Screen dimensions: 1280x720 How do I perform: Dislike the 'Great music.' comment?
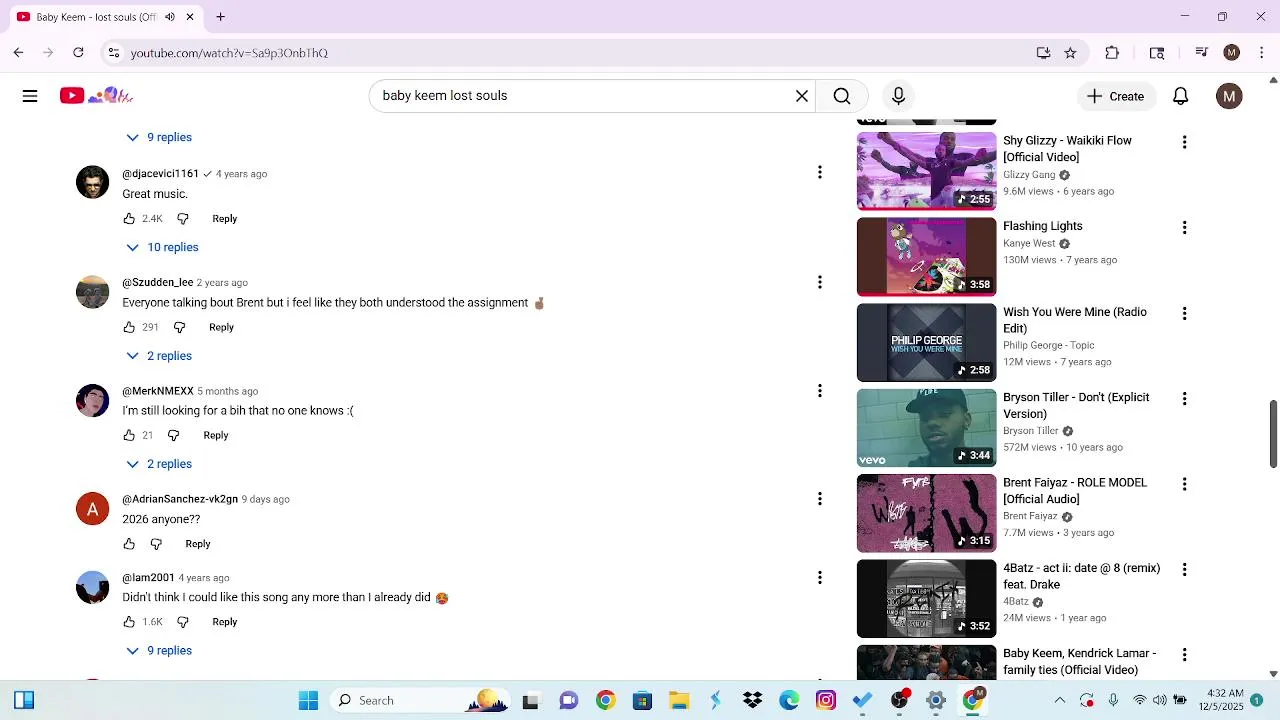pos(183,219)
